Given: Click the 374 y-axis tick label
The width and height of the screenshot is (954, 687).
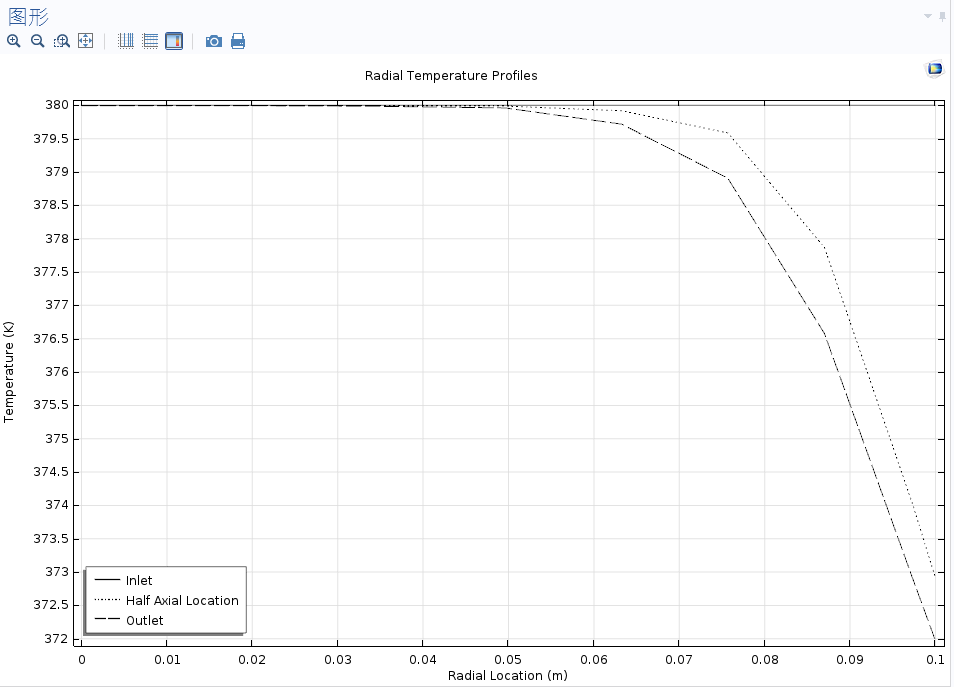Looking at the screenshot, I should click(57, 504).
